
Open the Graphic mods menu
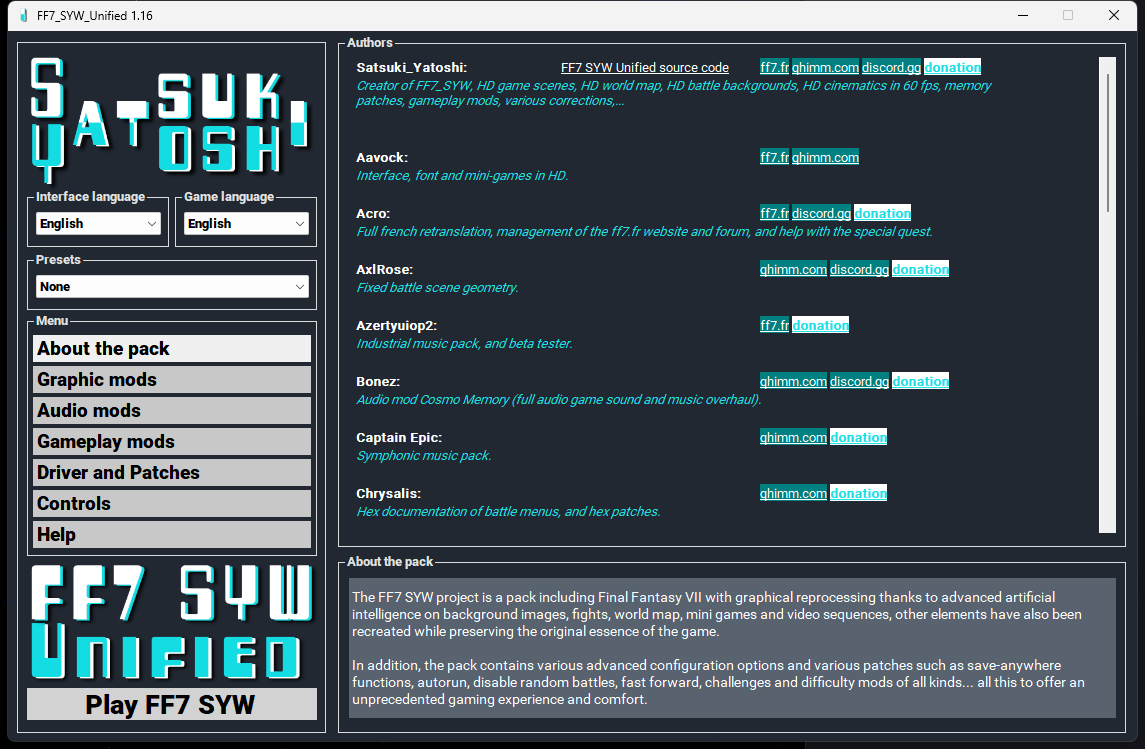(172, 380)
